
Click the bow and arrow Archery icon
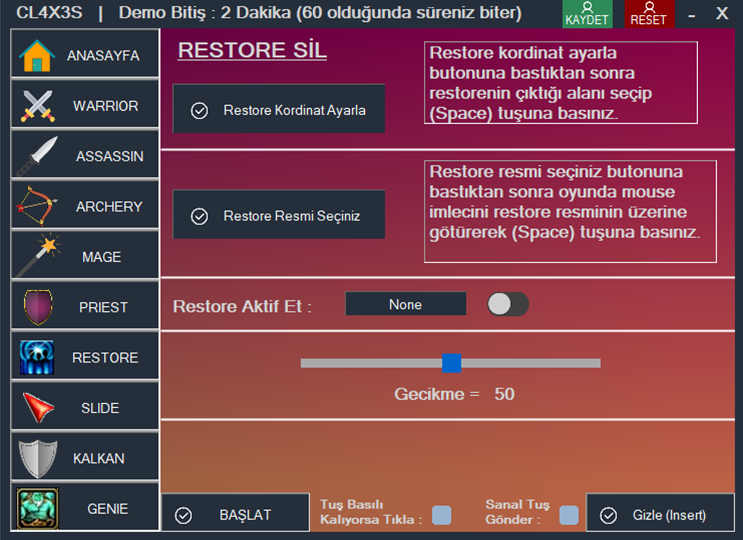click(x=37, y=206)
